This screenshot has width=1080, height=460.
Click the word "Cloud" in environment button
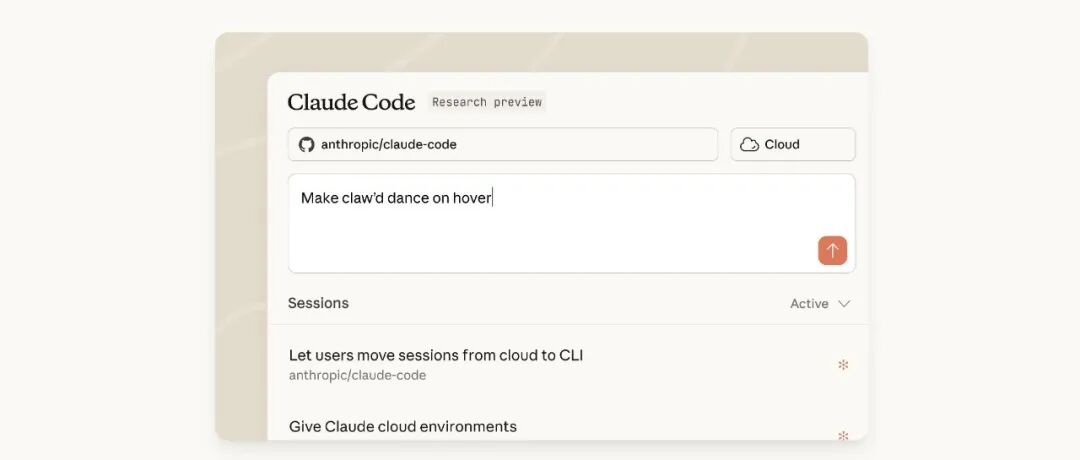point(782,144)
